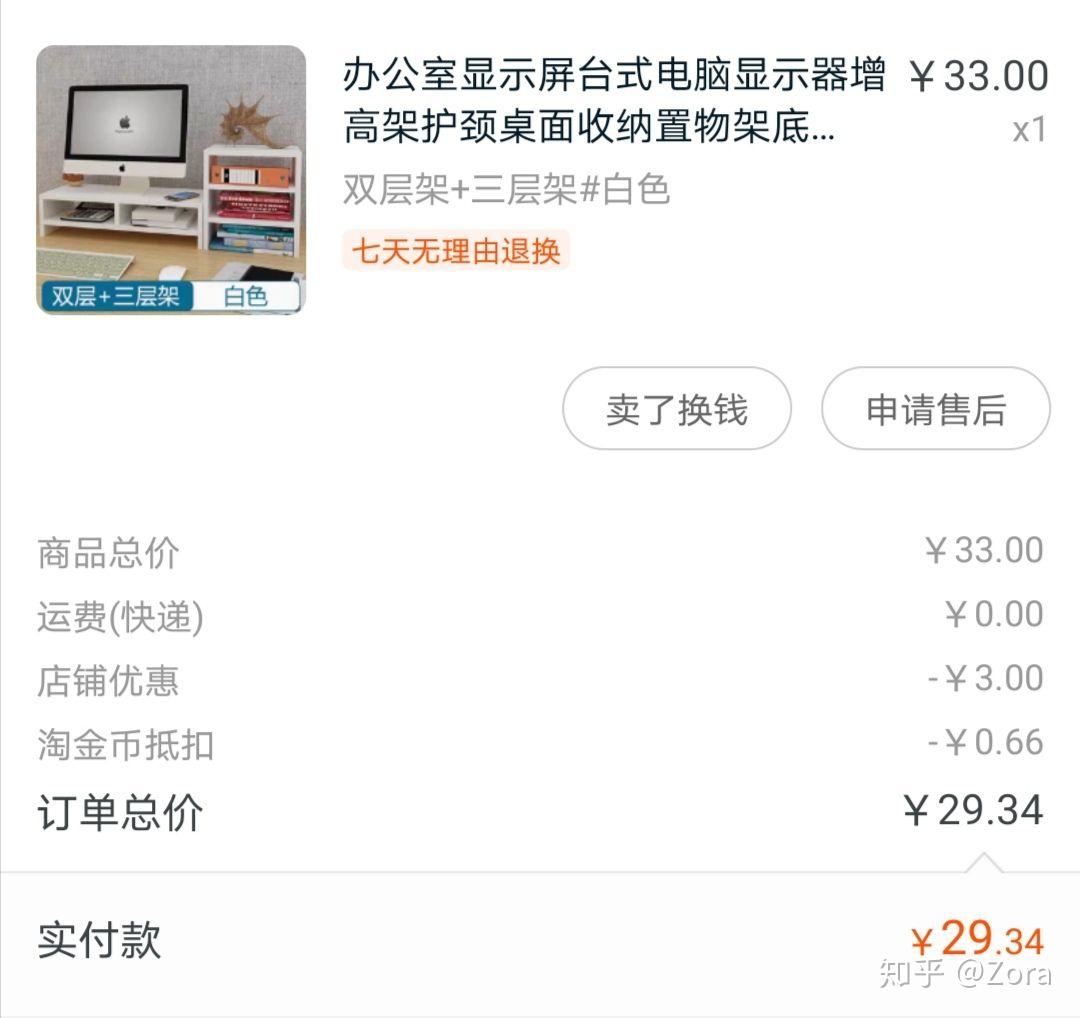Tap the 白色 badge on the thumbnail
This screenshot has height=1018, width=1080.
pyautogui.click(x=246, y=296)
